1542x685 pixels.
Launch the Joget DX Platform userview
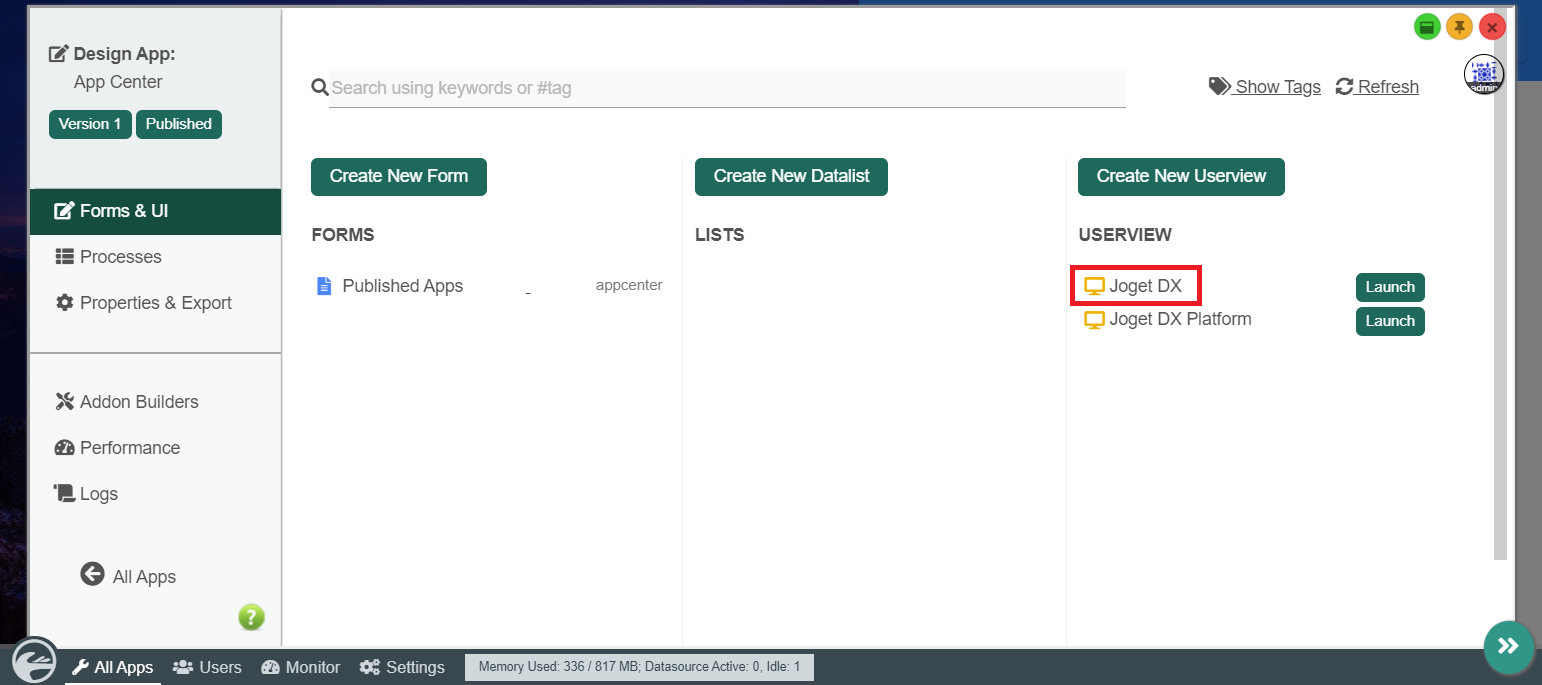click(x=1390, y=321)
